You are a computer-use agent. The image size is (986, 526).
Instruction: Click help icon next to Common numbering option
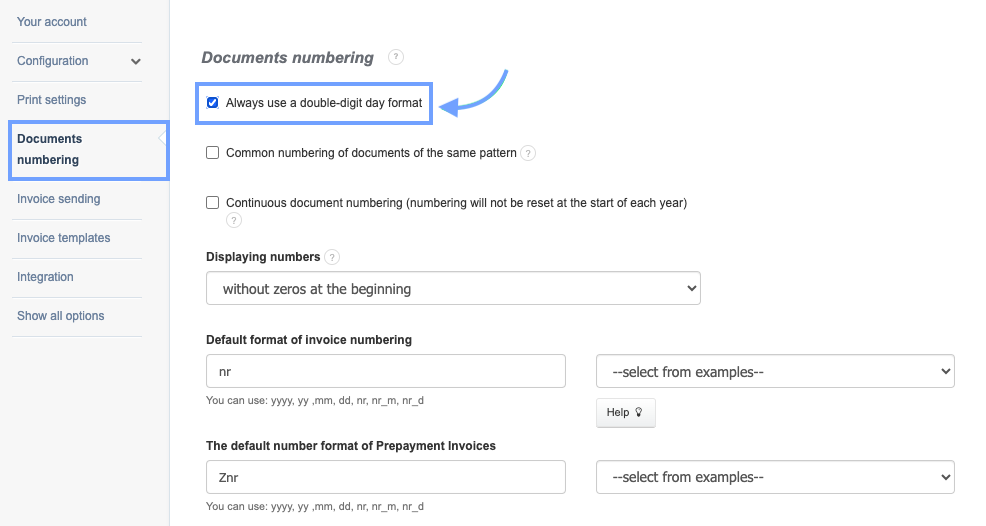(x=528, y=153)
